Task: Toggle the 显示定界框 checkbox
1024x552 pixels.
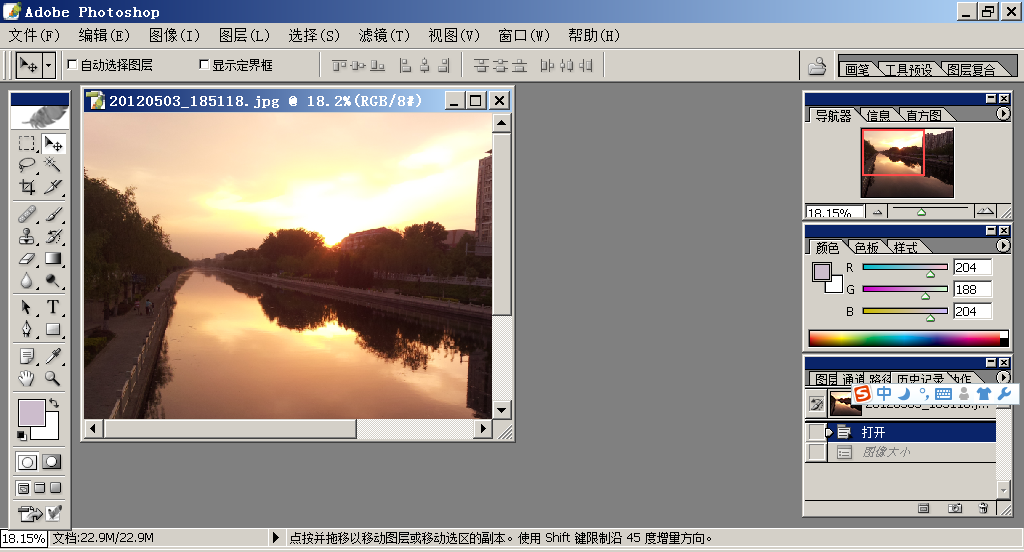Action: coord(204,65)
